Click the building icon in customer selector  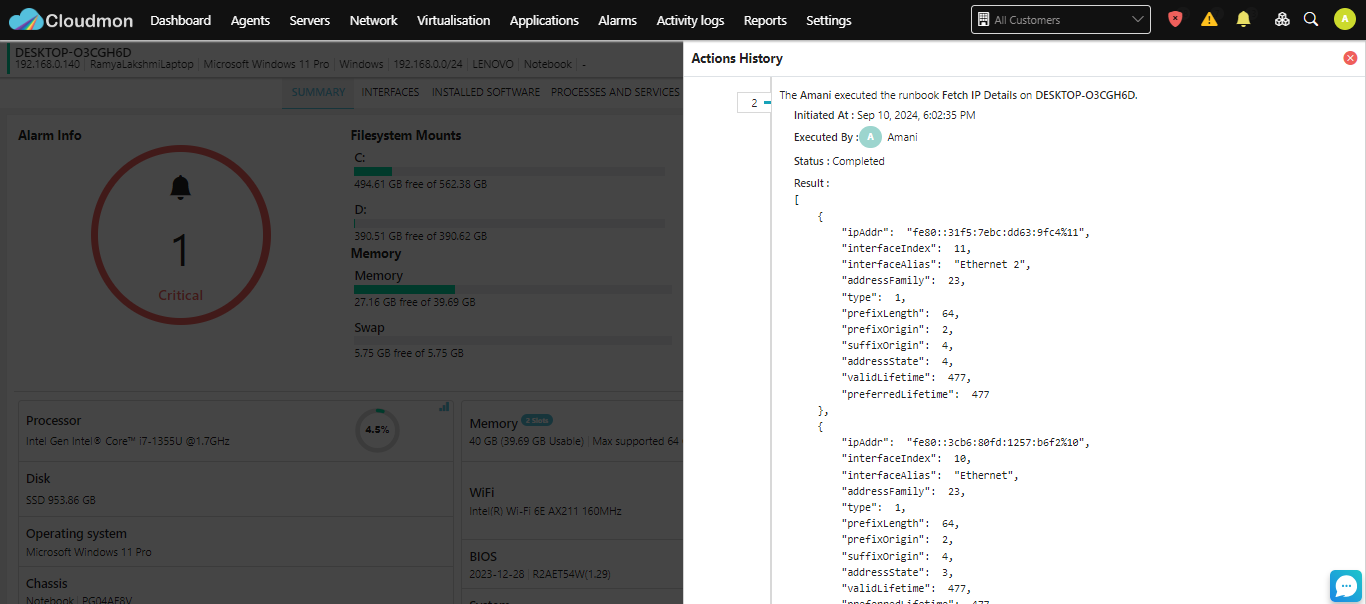[984, 20]
